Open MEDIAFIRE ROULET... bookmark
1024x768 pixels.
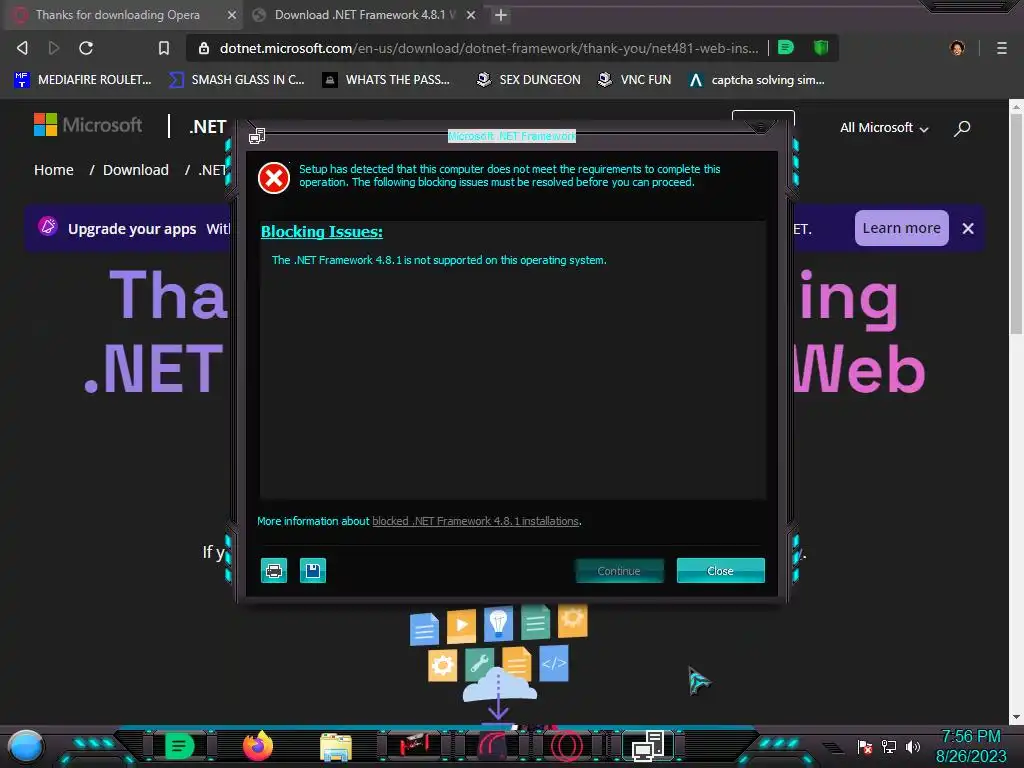tap(82, 80)
